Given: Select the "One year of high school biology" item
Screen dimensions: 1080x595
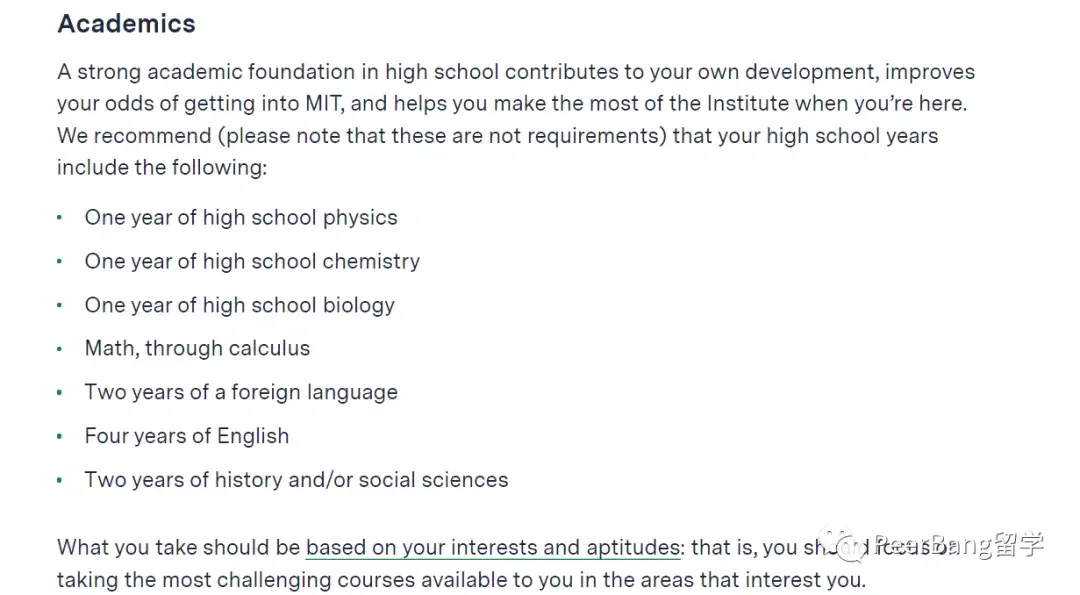Looking at the screenshot, I should coord(240,306).
